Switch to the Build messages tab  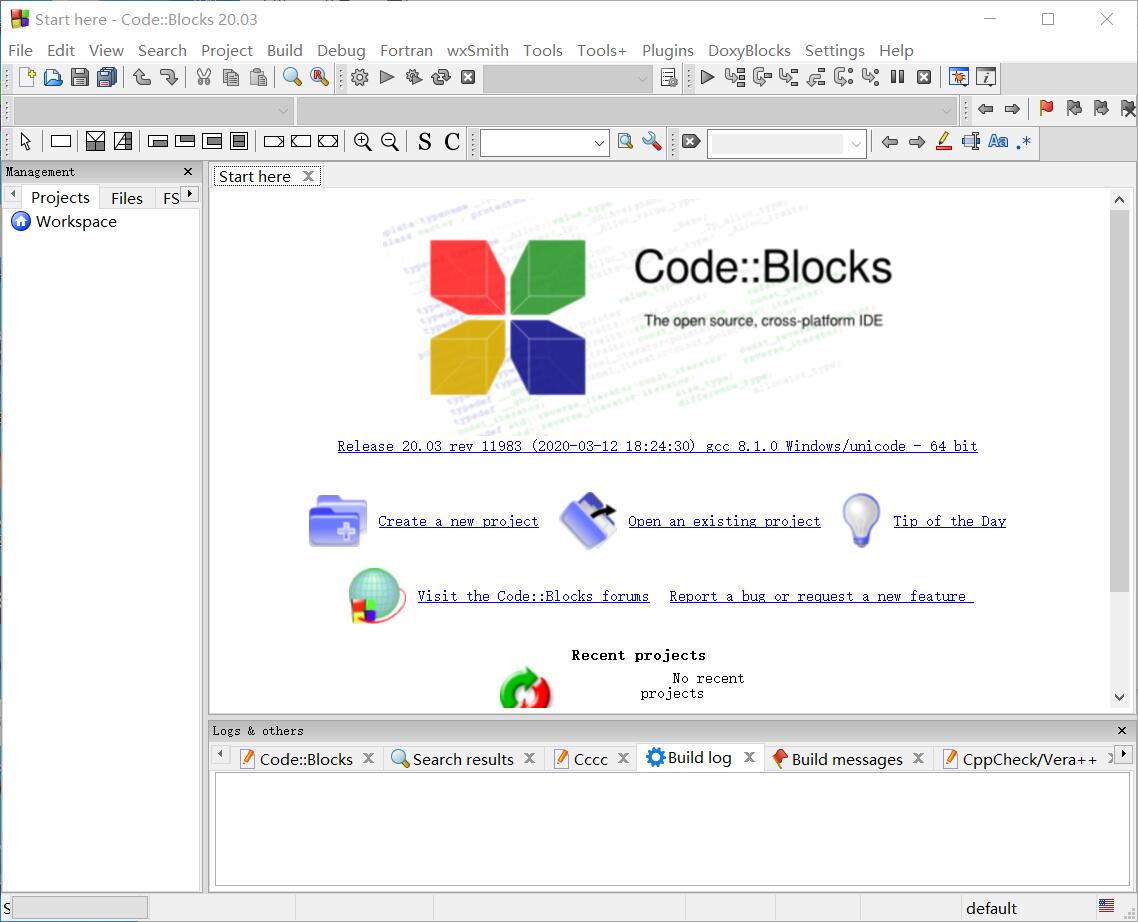coord(847,759)
